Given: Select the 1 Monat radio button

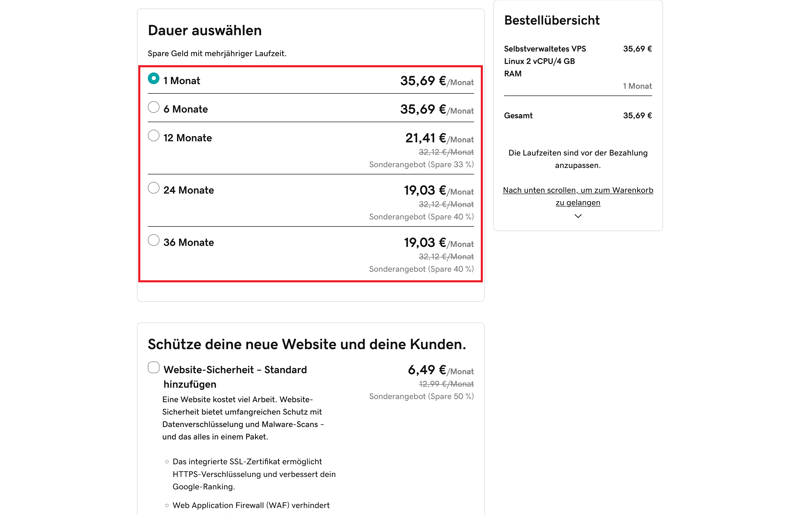Looking at the screenshot, I should [x=153, y=78].
